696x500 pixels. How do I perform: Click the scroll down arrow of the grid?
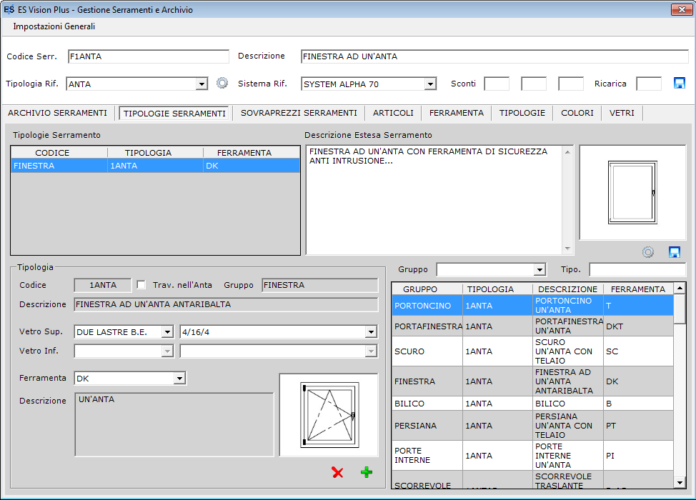tap(680, 483)
